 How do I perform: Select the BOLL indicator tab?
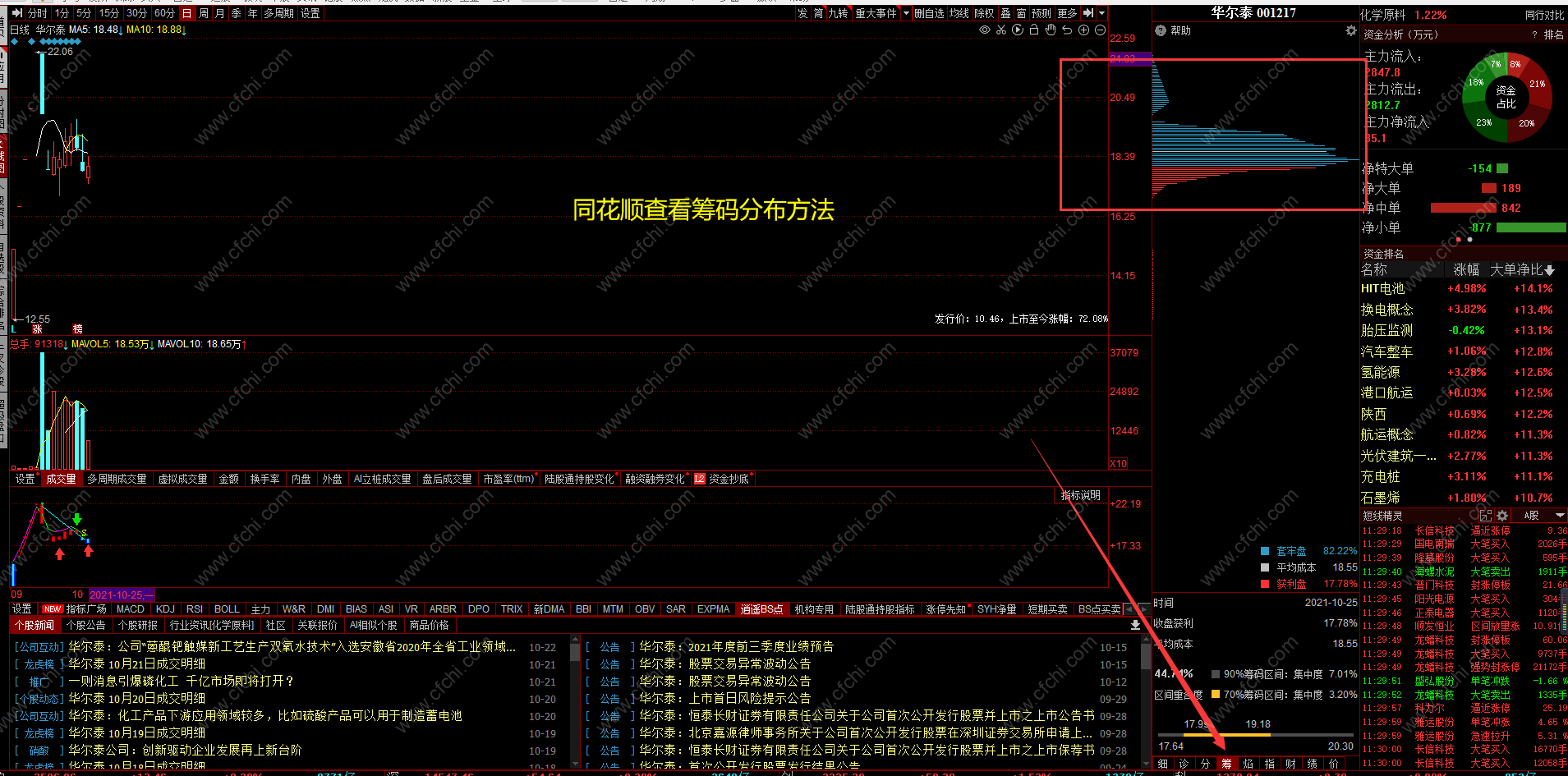pyautogui.click(x=227, y=609)
